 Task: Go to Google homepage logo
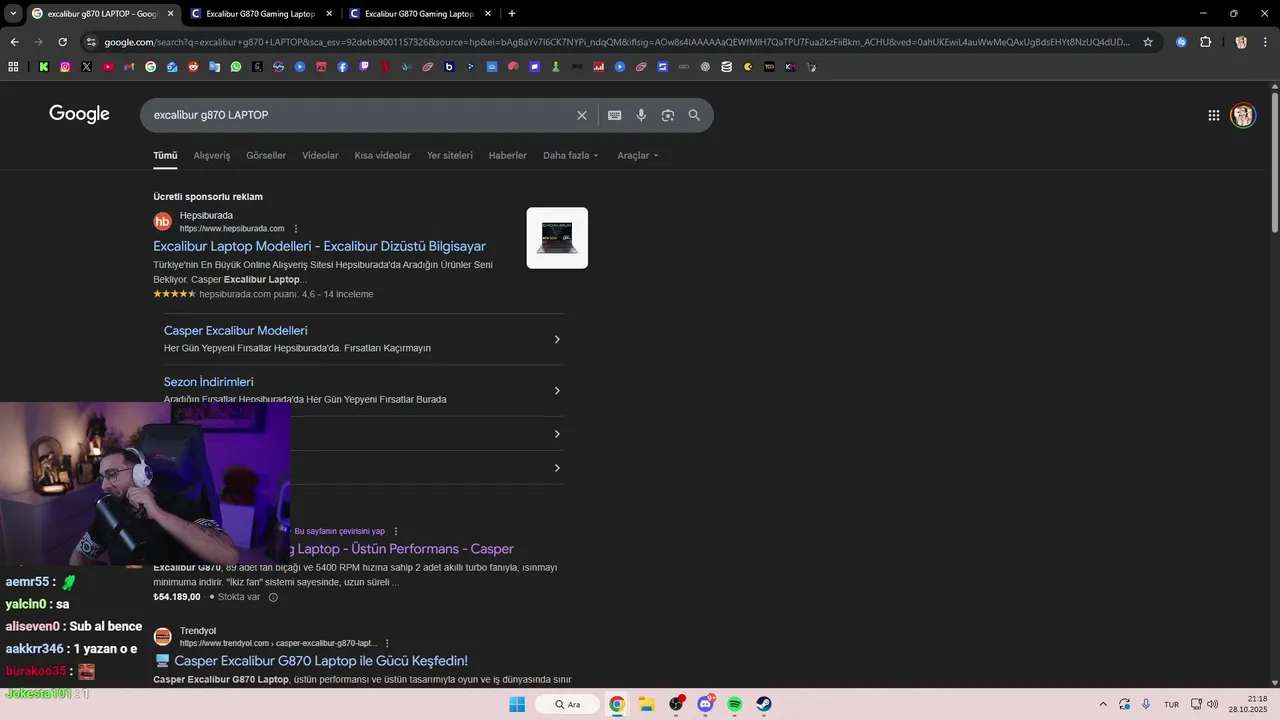[x=79, y=114]
